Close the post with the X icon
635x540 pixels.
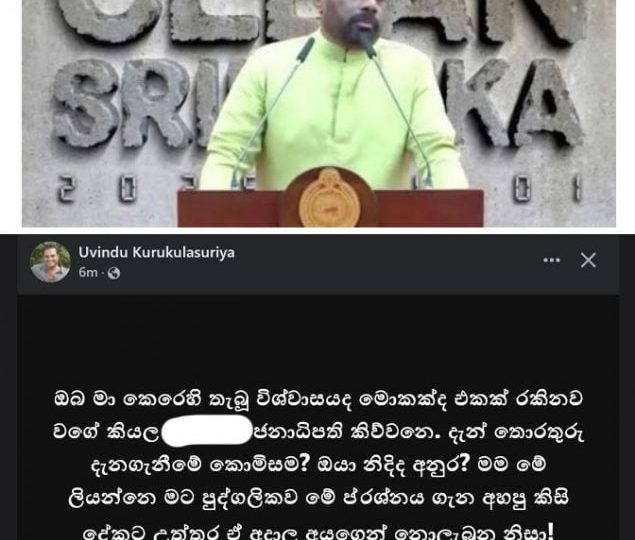[588, 260]
